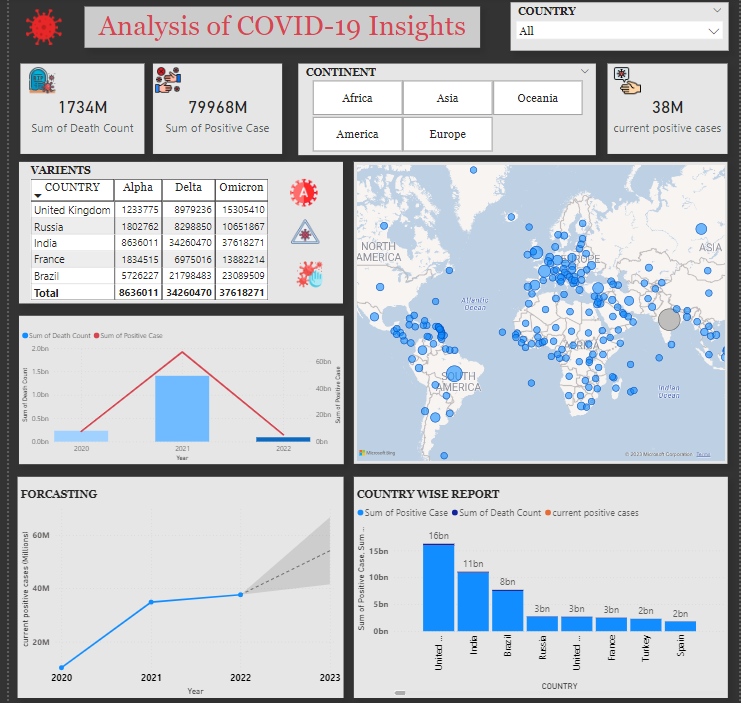Click the Delta variant triangle icon
This screenshot has width=741, height=703.
[x=304, y=234]
